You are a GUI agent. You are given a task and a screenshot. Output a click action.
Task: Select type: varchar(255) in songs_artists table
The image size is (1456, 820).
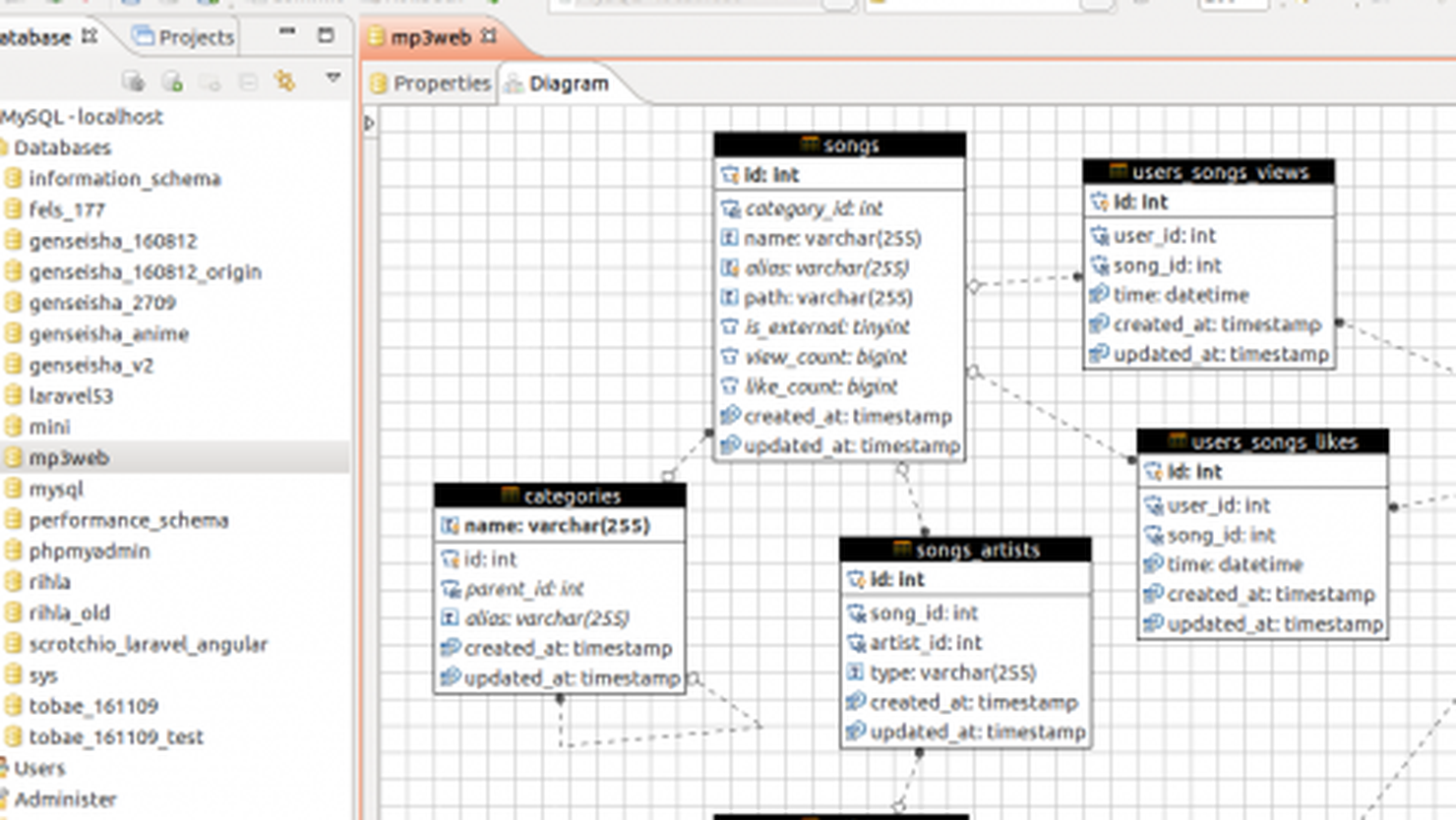click(x=953, y=673)
